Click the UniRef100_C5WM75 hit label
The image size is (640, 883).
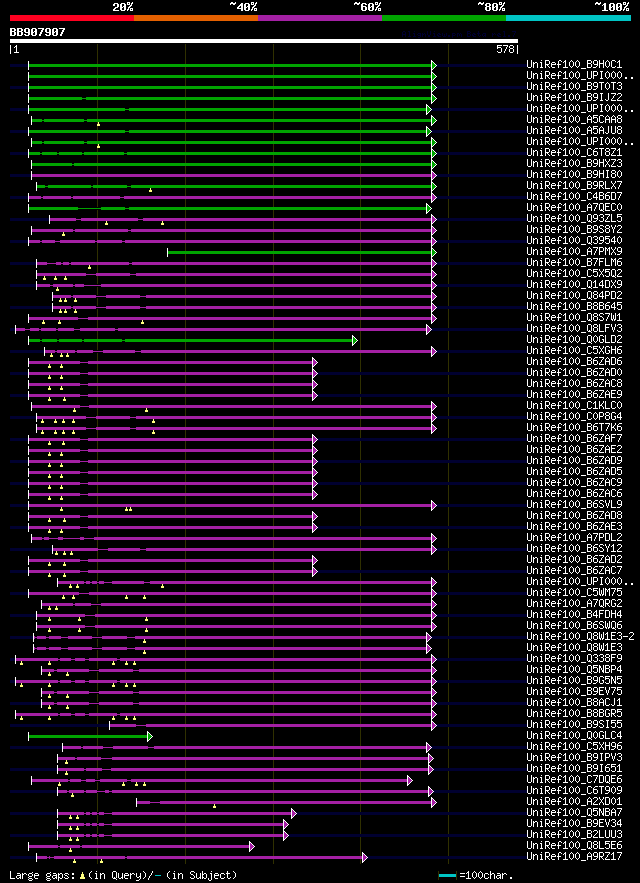574,592
